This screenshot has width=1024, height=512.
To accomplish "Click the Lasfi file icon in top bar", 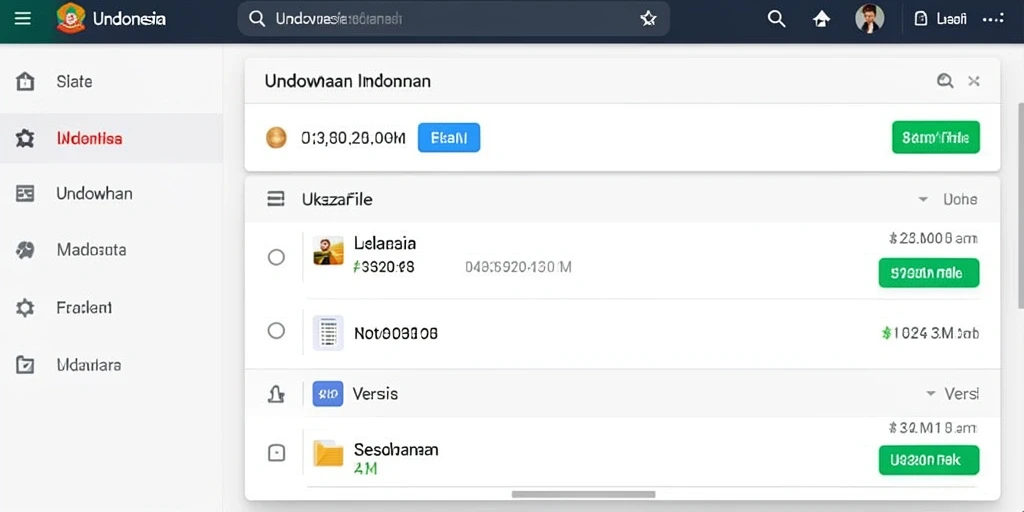I will point(921,19).
